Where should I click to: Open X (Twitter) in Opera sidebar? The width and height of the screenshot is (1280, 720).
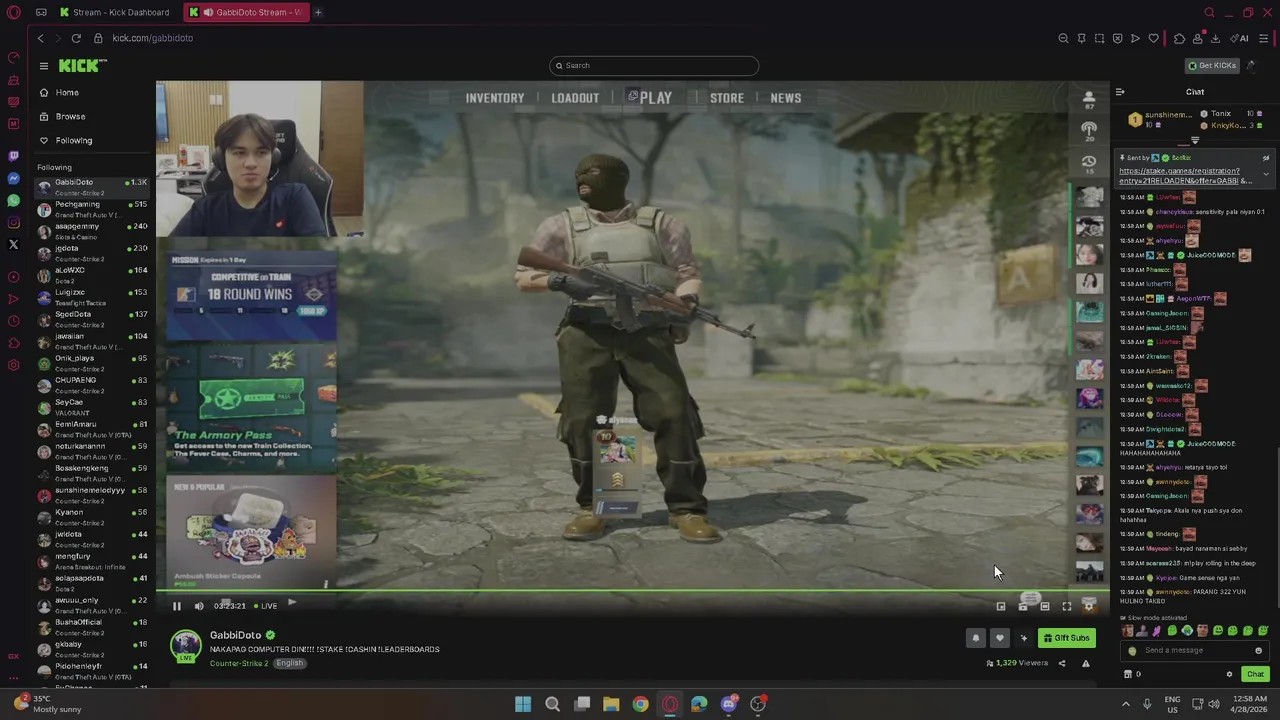(13, 244)
